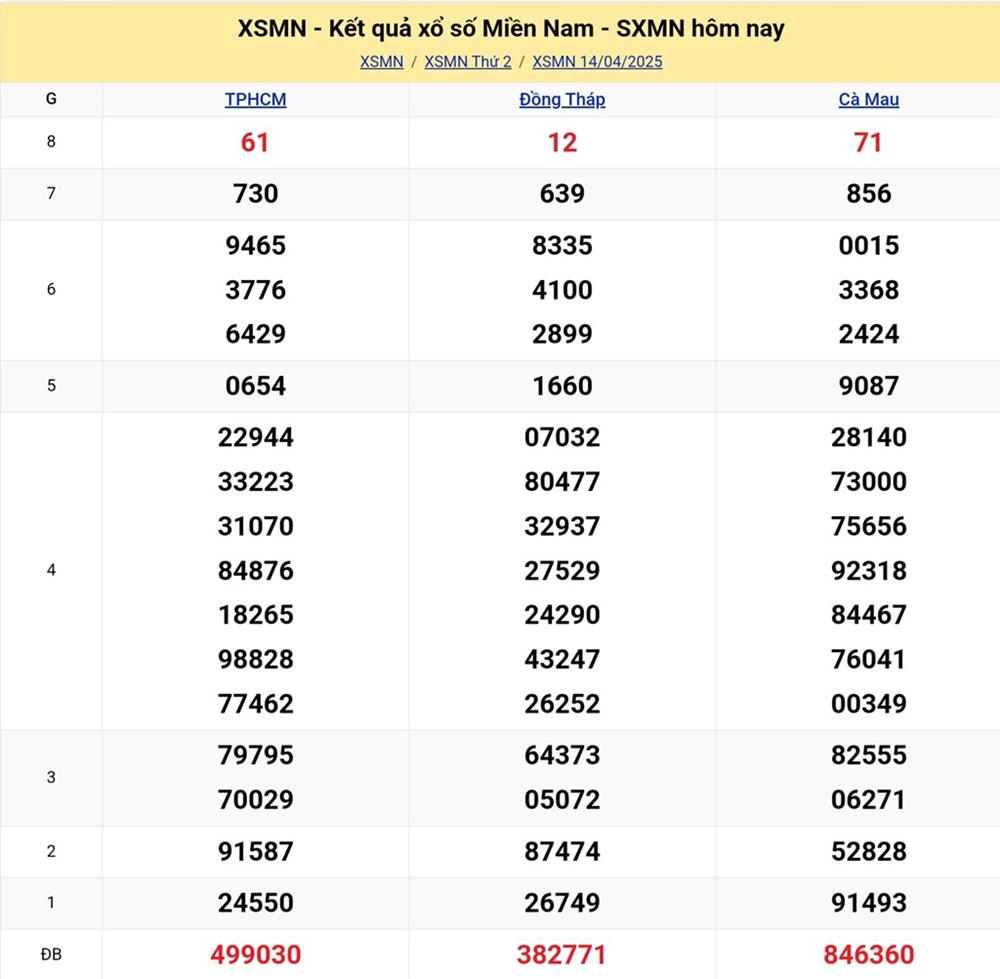The height and width of the screenshot is (979, 1000).
Task: Click the red prize 8 number 61
Action: coord(255,143)
